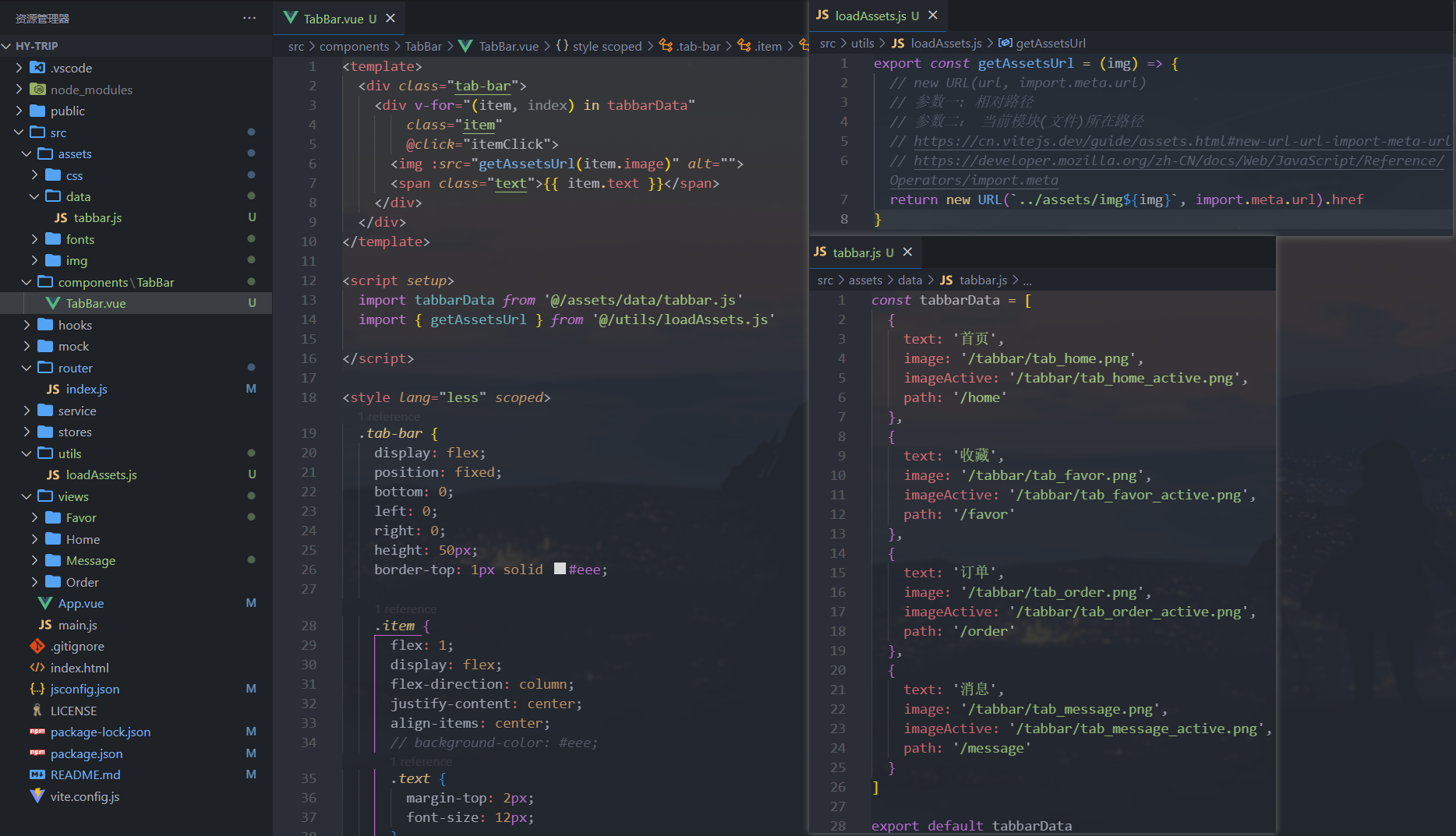Close the tabbar.js editor tab

907,252
